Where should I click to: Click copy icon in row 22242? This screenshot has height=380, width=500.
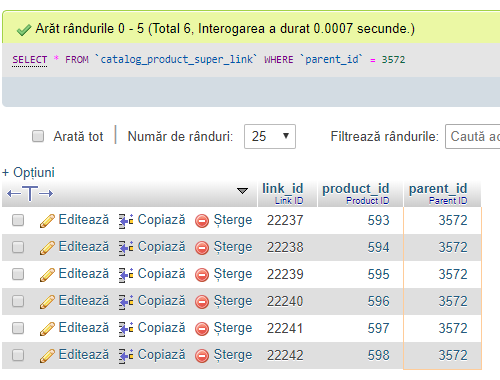pyautogui.click(x=126, y=356)
